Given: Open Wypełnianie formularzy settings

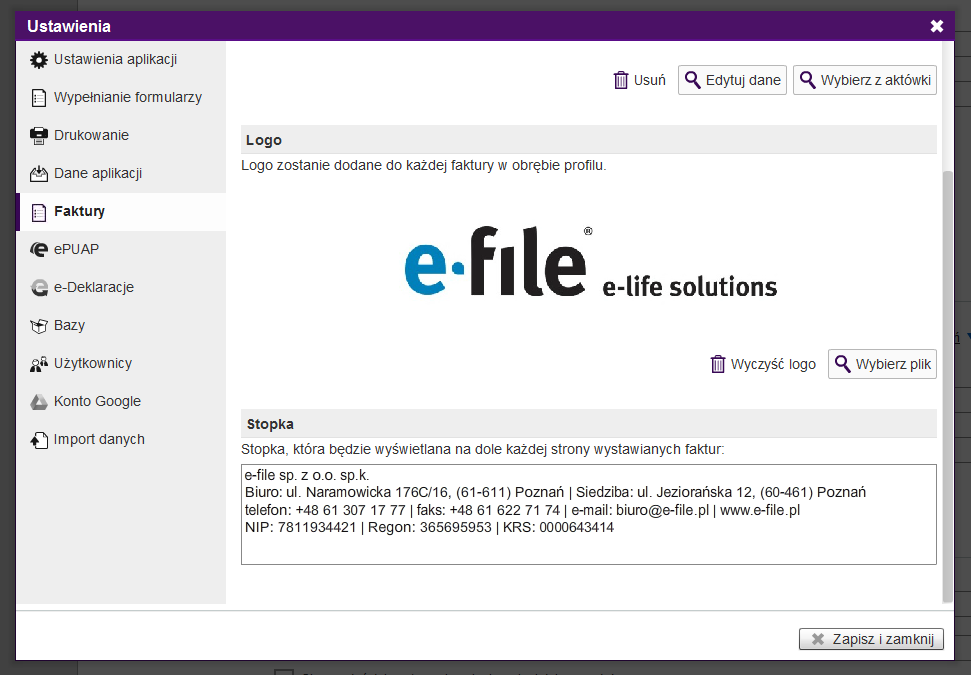Looking at the screenshot, I should tap(121, 97).
